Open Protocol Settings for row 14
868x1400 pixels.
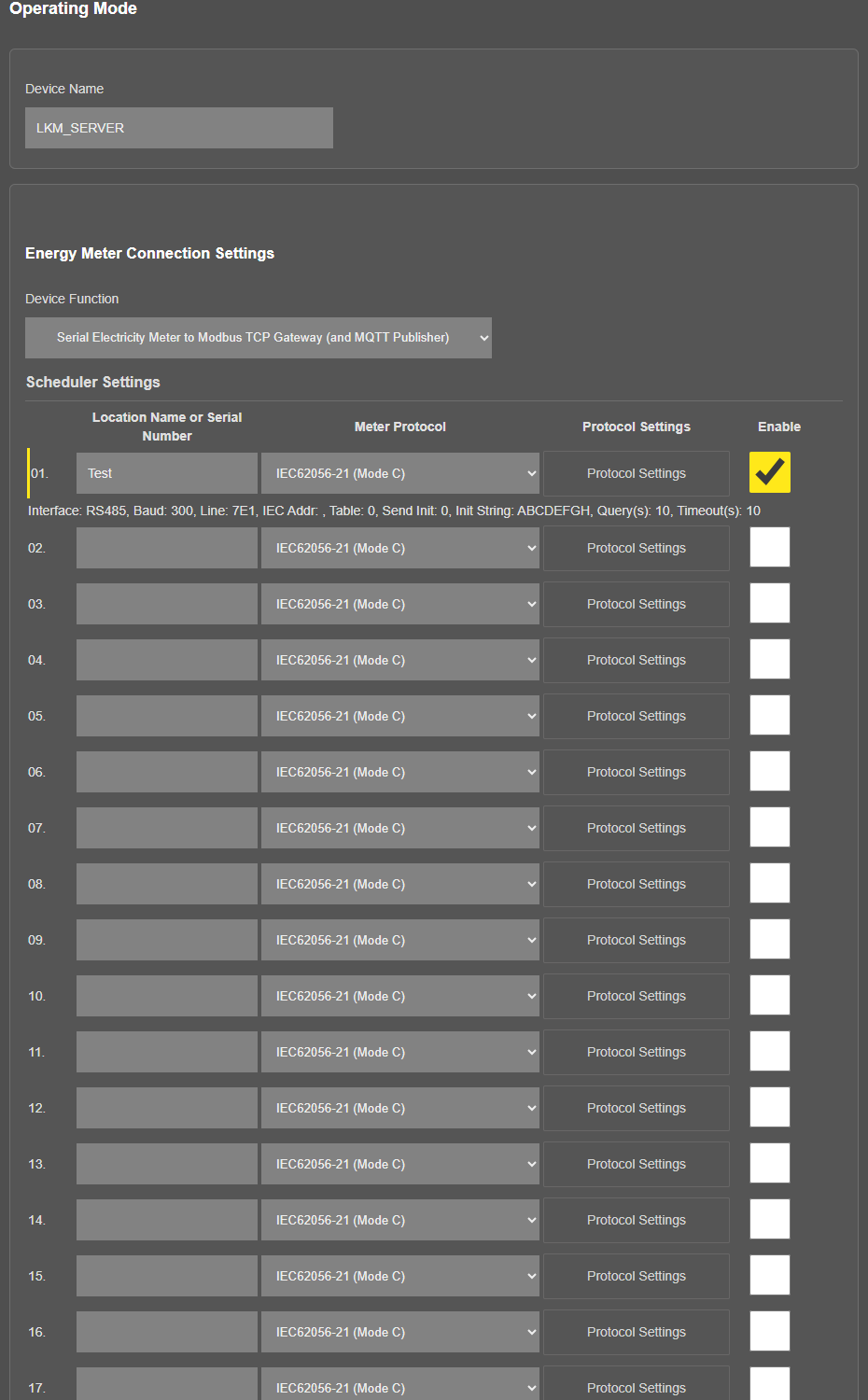point(637,1220)
